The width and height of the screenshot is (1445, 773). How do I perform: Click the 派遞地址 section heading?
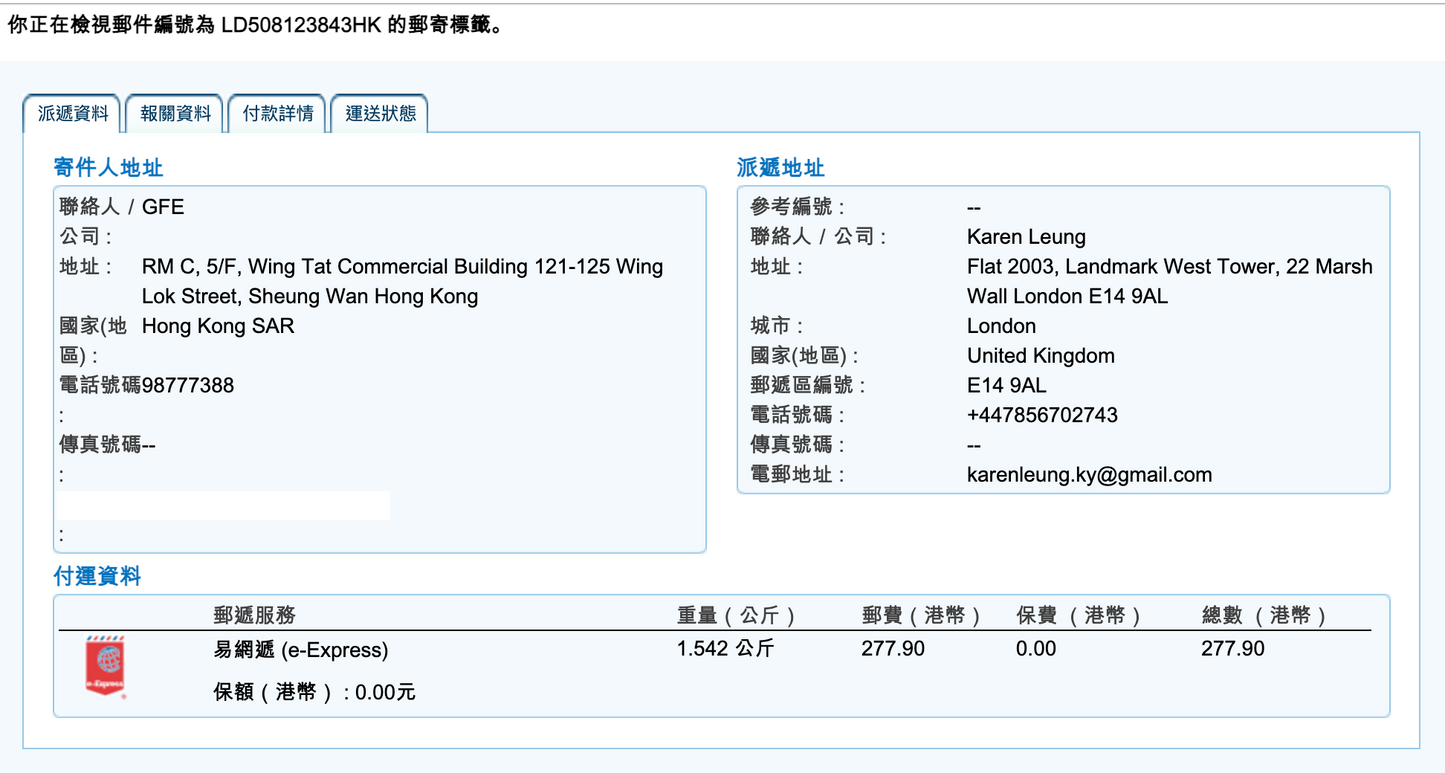(780, 168)
